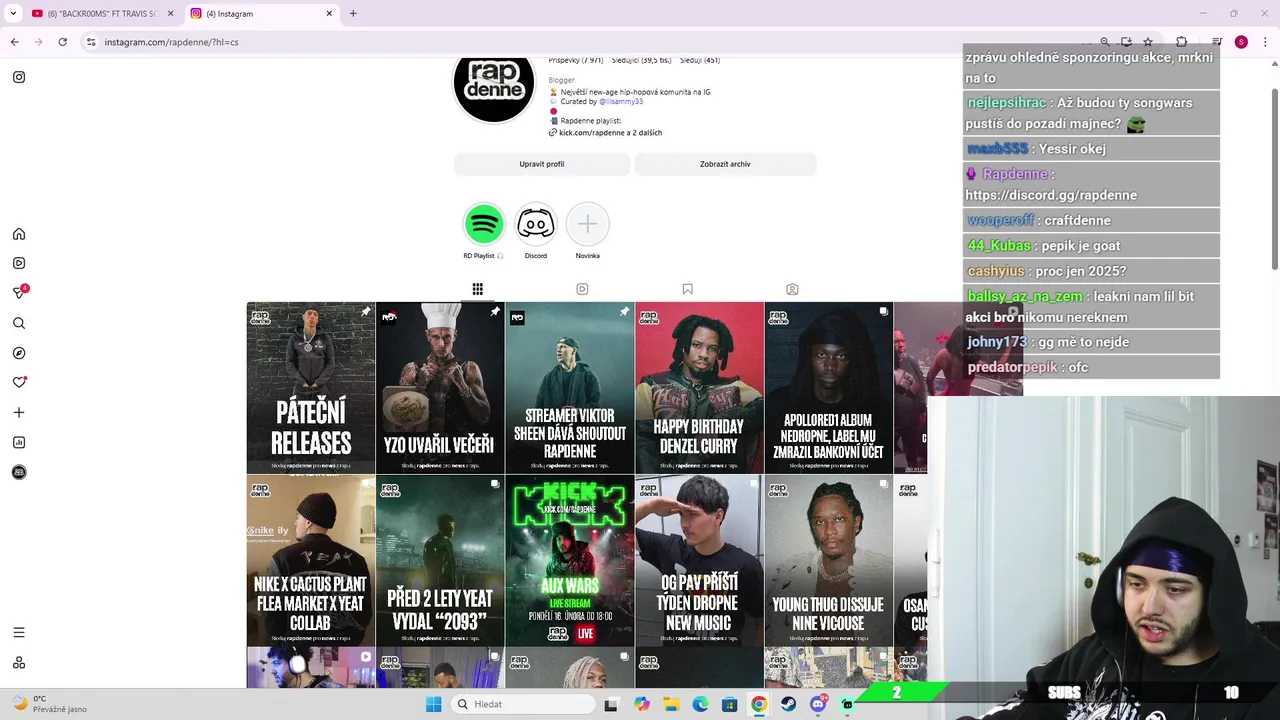Open the Sledující followers count
The height and width of the screenshot is (720, 1280).
(x=641, y=61)
